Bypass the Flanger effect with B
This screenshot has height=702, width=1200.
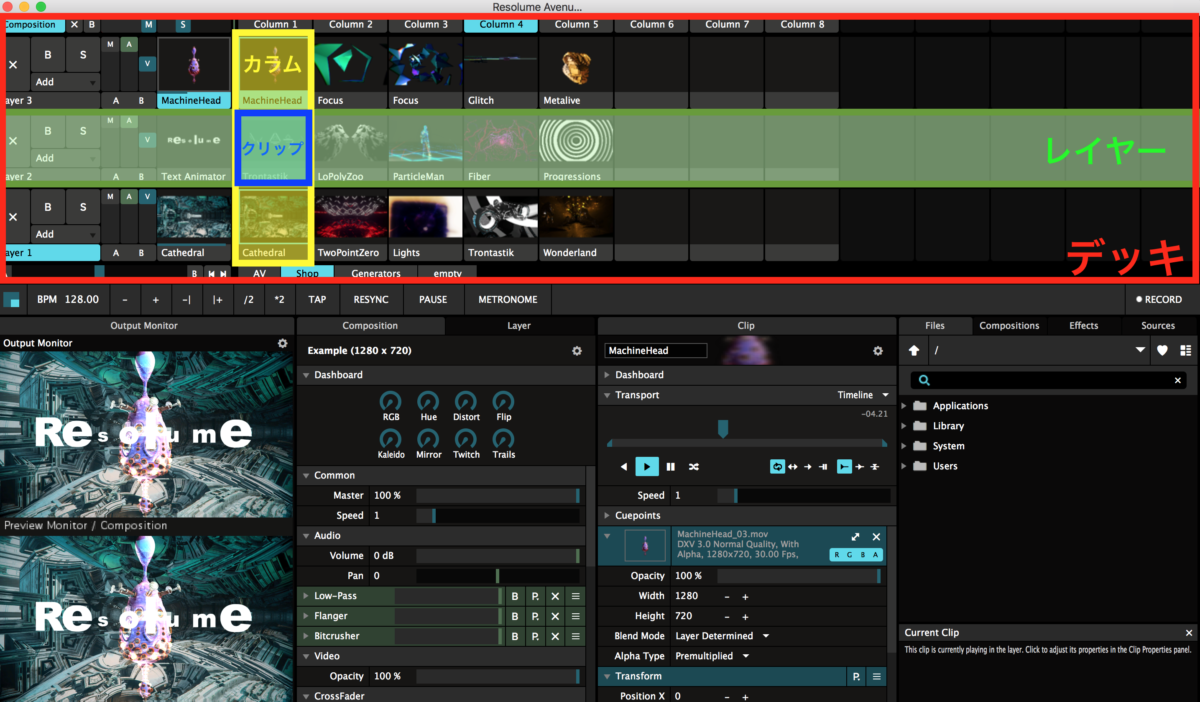(x=515, y=616)
